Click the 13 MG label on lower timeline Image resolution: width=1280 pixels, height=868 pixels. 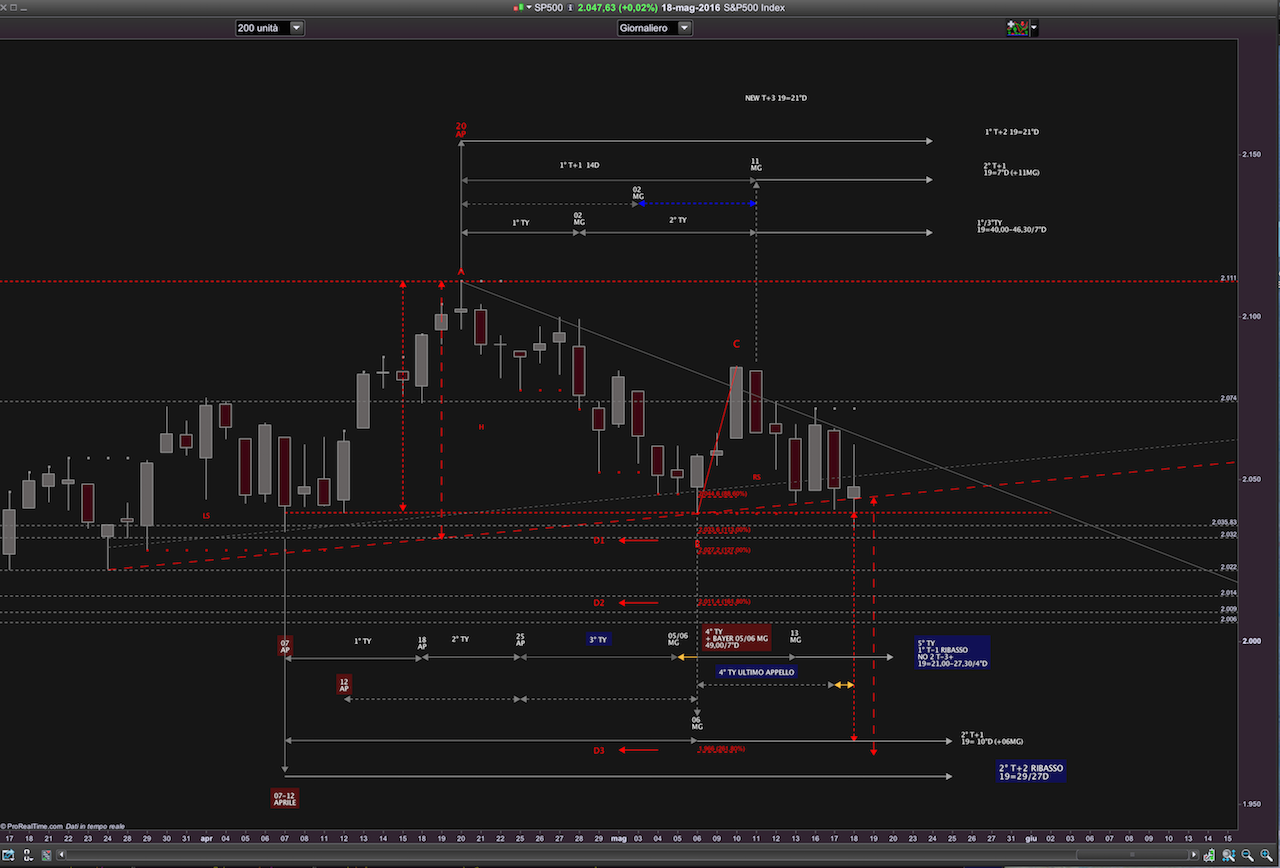tap(795, 636)
